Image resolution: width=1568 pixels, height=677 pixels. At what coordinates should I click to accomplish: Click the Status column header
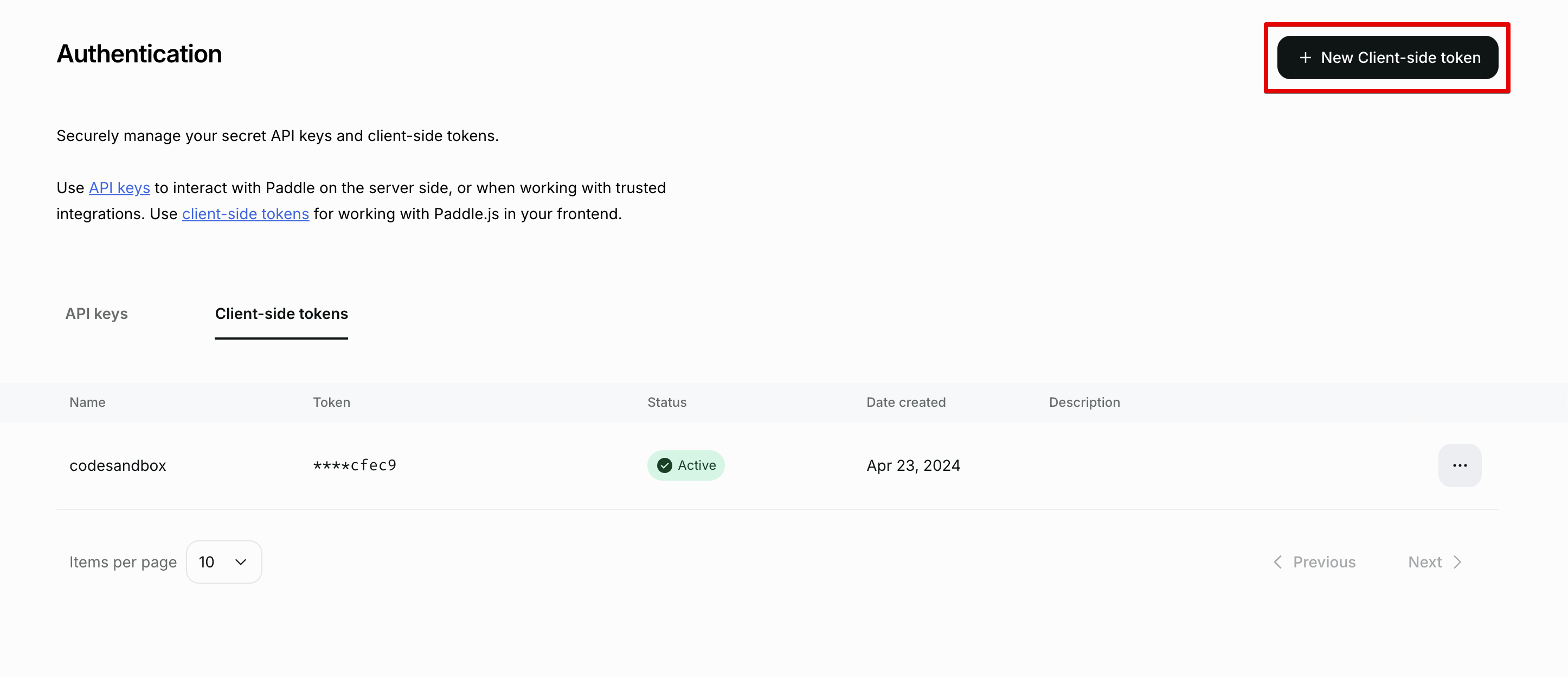point(666,402)
